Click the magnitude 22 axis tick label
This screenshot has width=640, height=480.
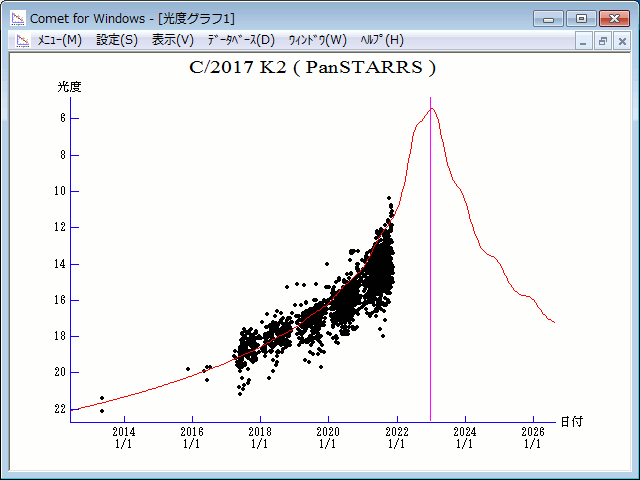pos(60,409)
